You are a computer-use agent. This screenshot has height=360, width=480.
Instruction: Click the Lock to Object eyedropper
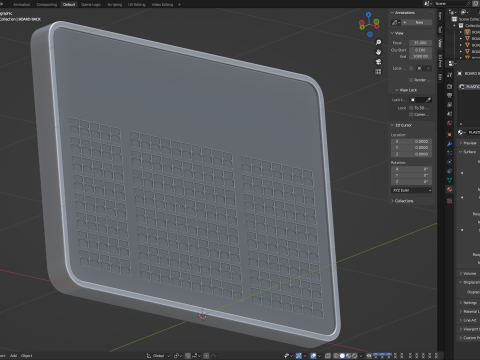(428, 100)
